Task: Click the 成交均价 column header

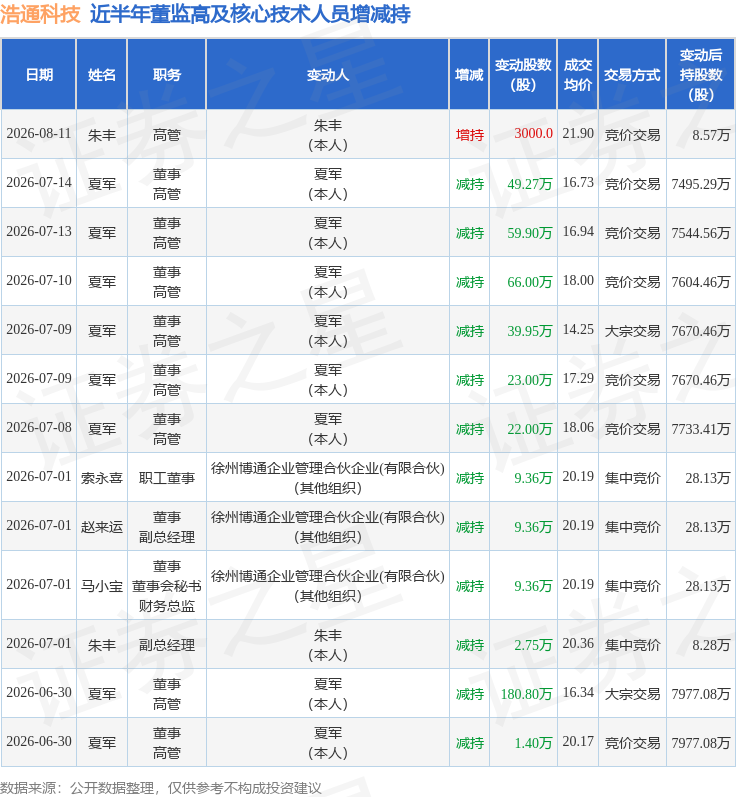Action: pyautogui.click(x=578, y=74)
